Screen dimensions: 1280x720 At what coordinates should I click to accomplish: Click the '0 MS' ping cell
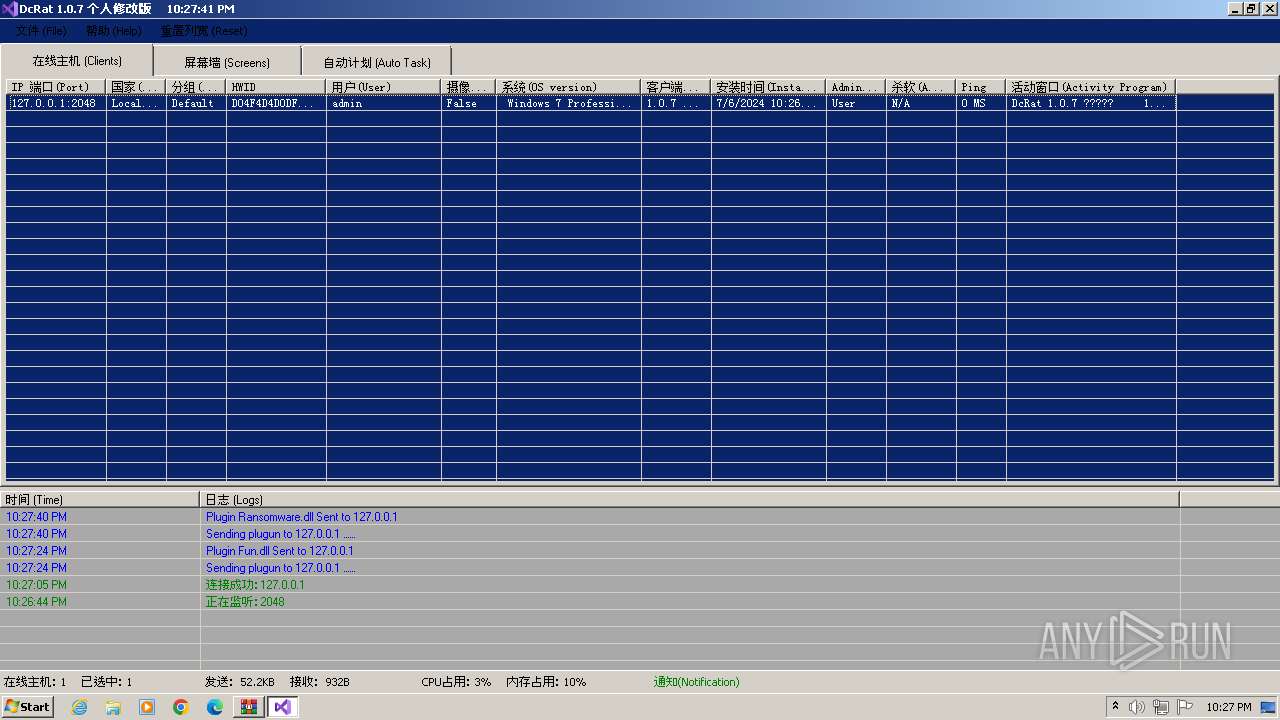(981, 103)
